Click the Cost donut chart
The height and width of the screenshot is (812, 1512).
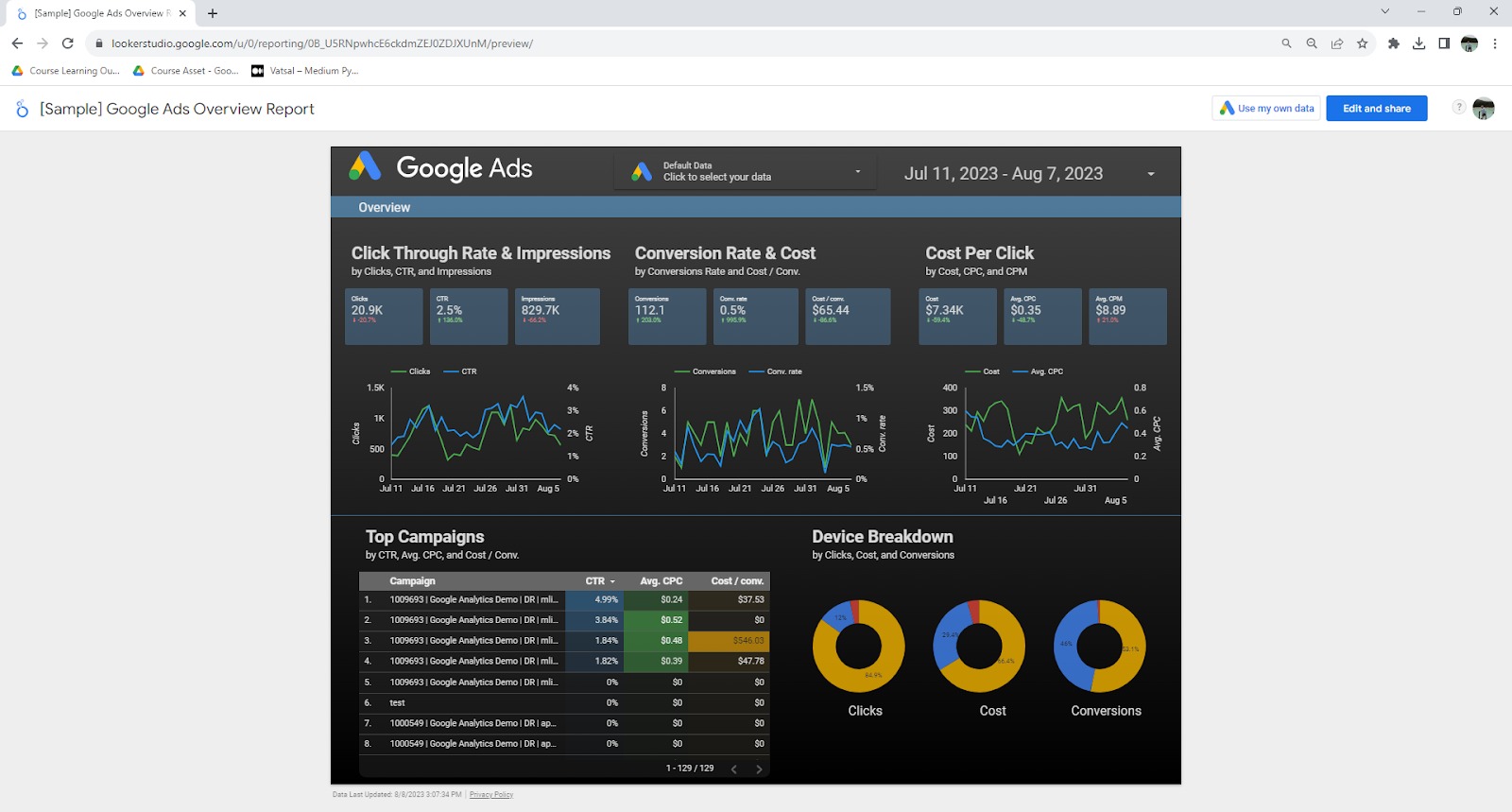979,647
